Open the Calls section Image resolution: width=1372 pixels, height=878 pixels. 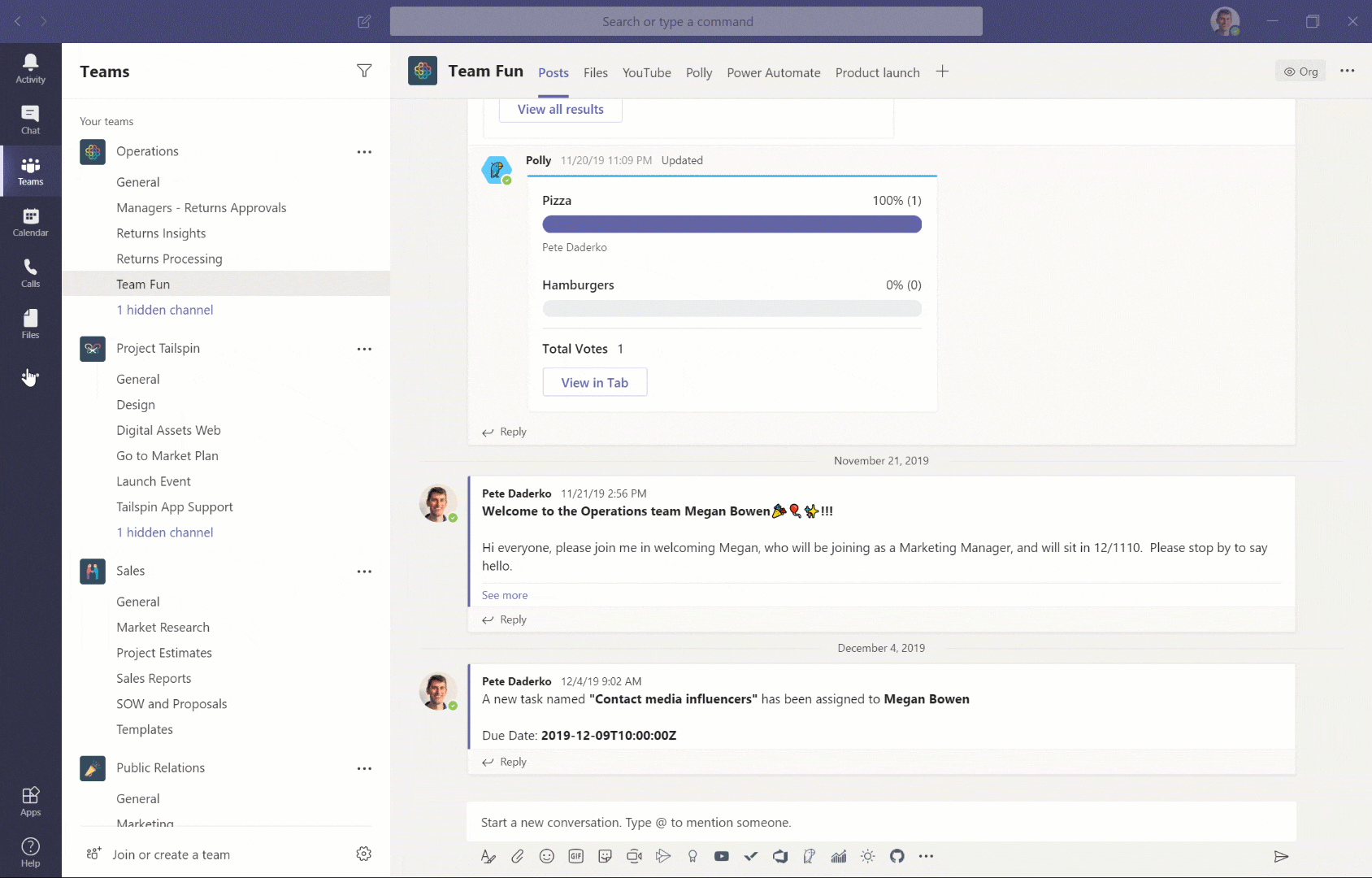tap(31, 273)
